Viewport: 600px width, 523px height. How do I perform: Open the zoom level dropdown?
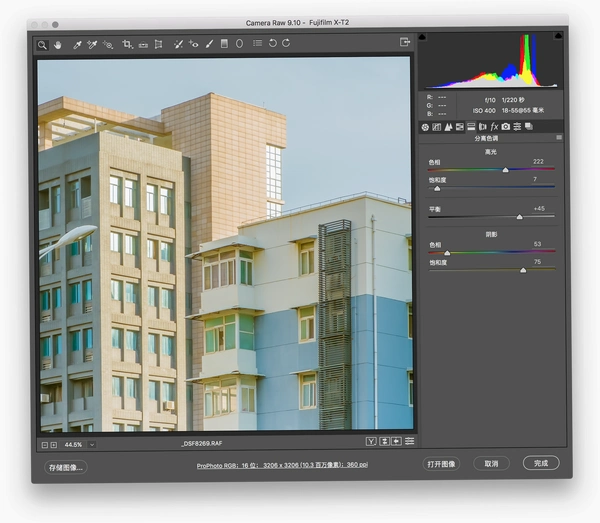point(92,445)
